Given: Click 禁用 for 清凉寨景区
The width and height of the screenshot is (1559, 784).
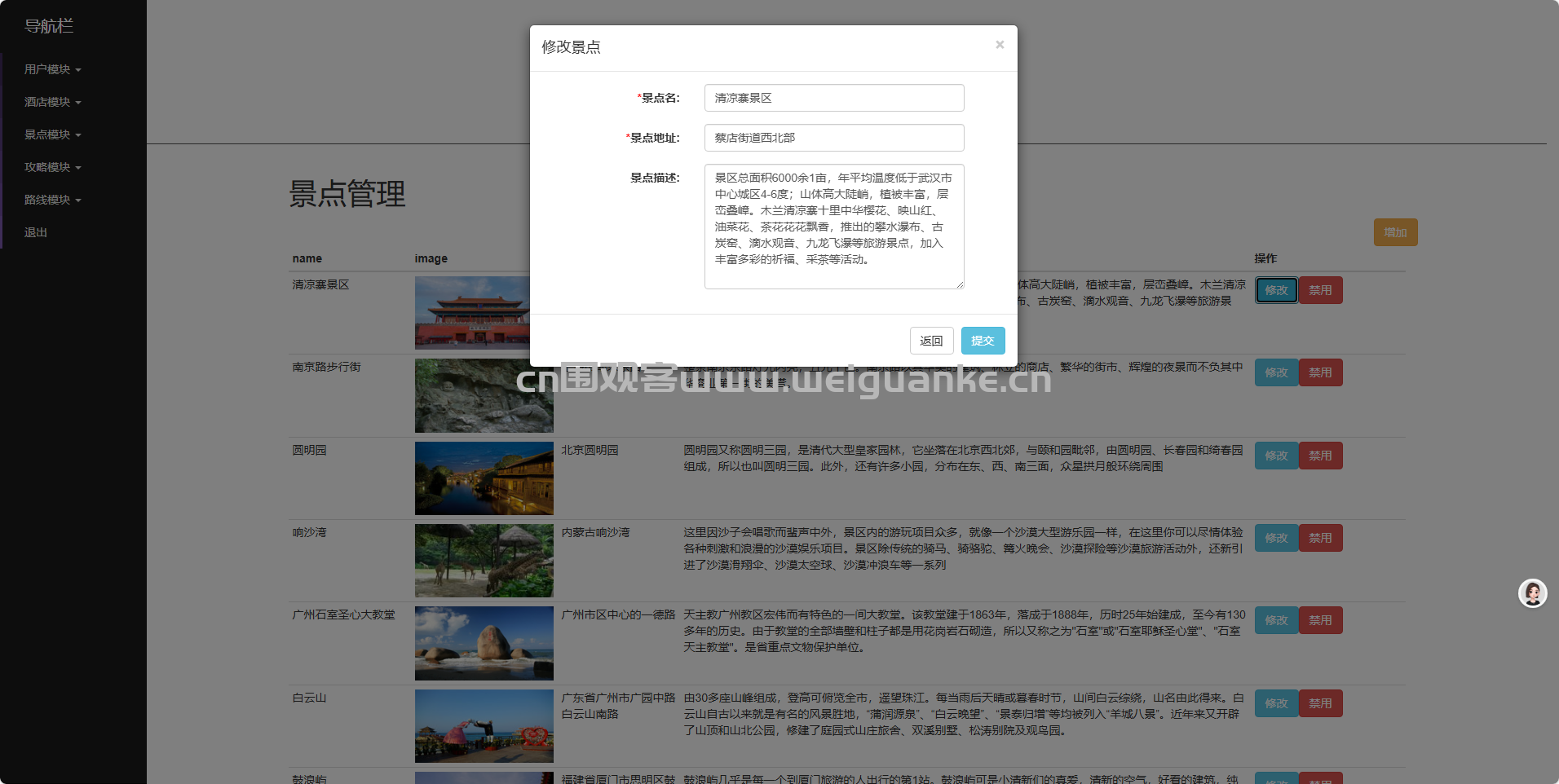Looking at the screenshot, I should click(1320, 290).
